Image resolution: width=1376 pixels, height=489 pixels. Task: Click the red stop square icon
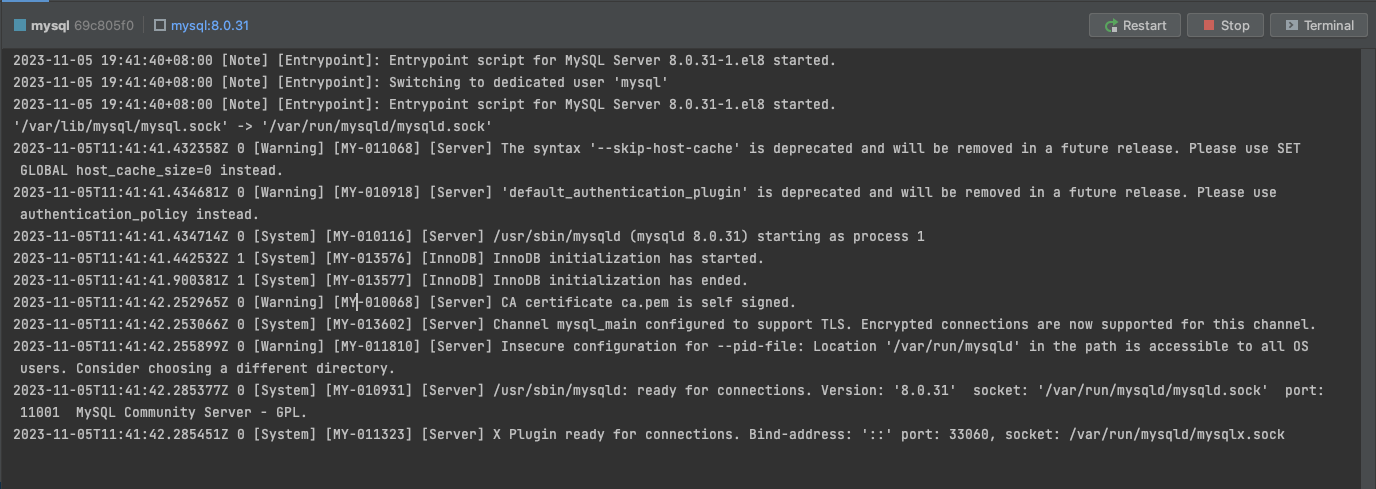pyautogui.click(x=1209, y=25)
